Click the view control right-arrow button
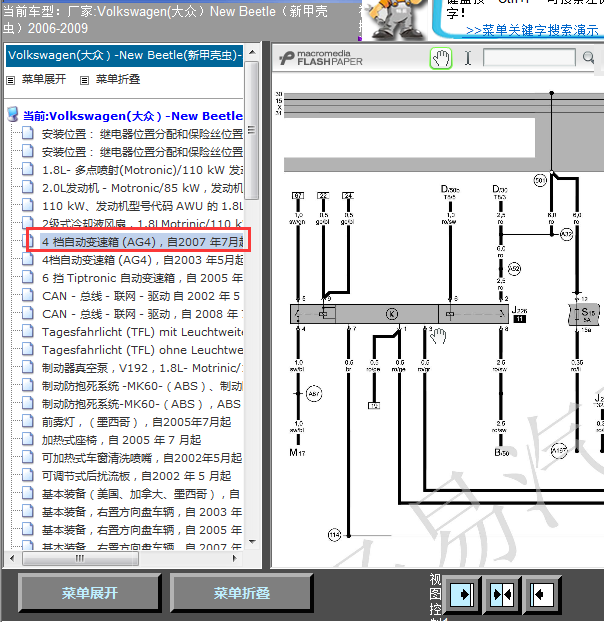 (x=462, y=594)
